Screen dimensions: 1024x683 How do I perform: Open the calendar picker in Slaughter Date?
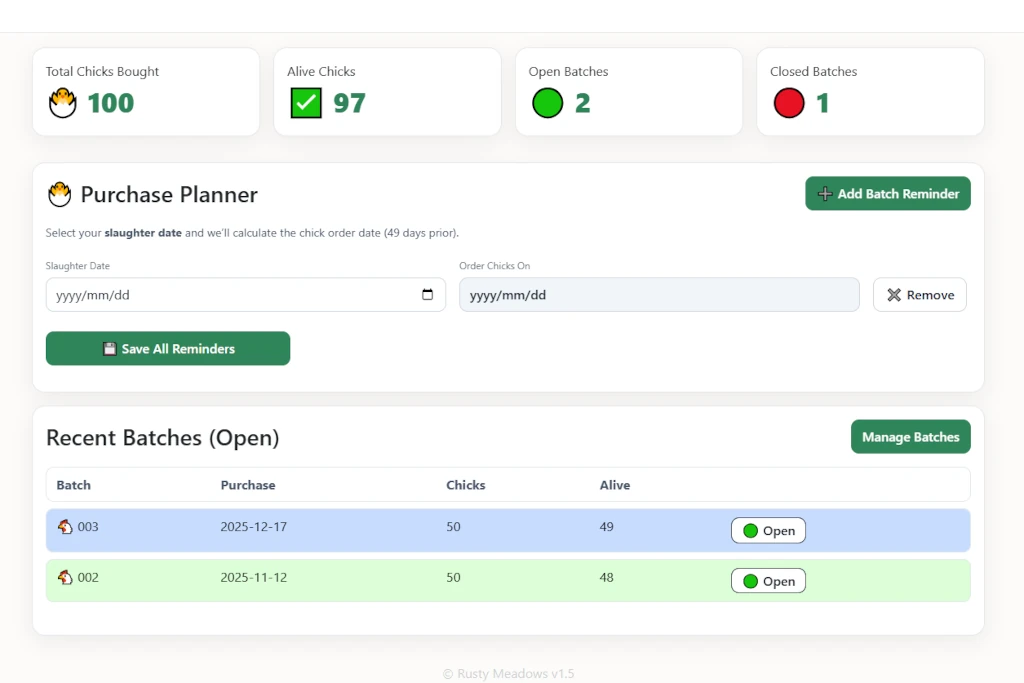click(x=428, y=295)
